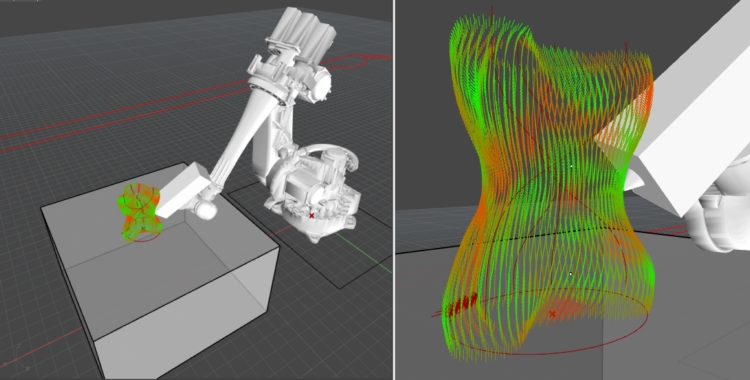Select the red X marker inside toolpath circle

click(552, 314)
